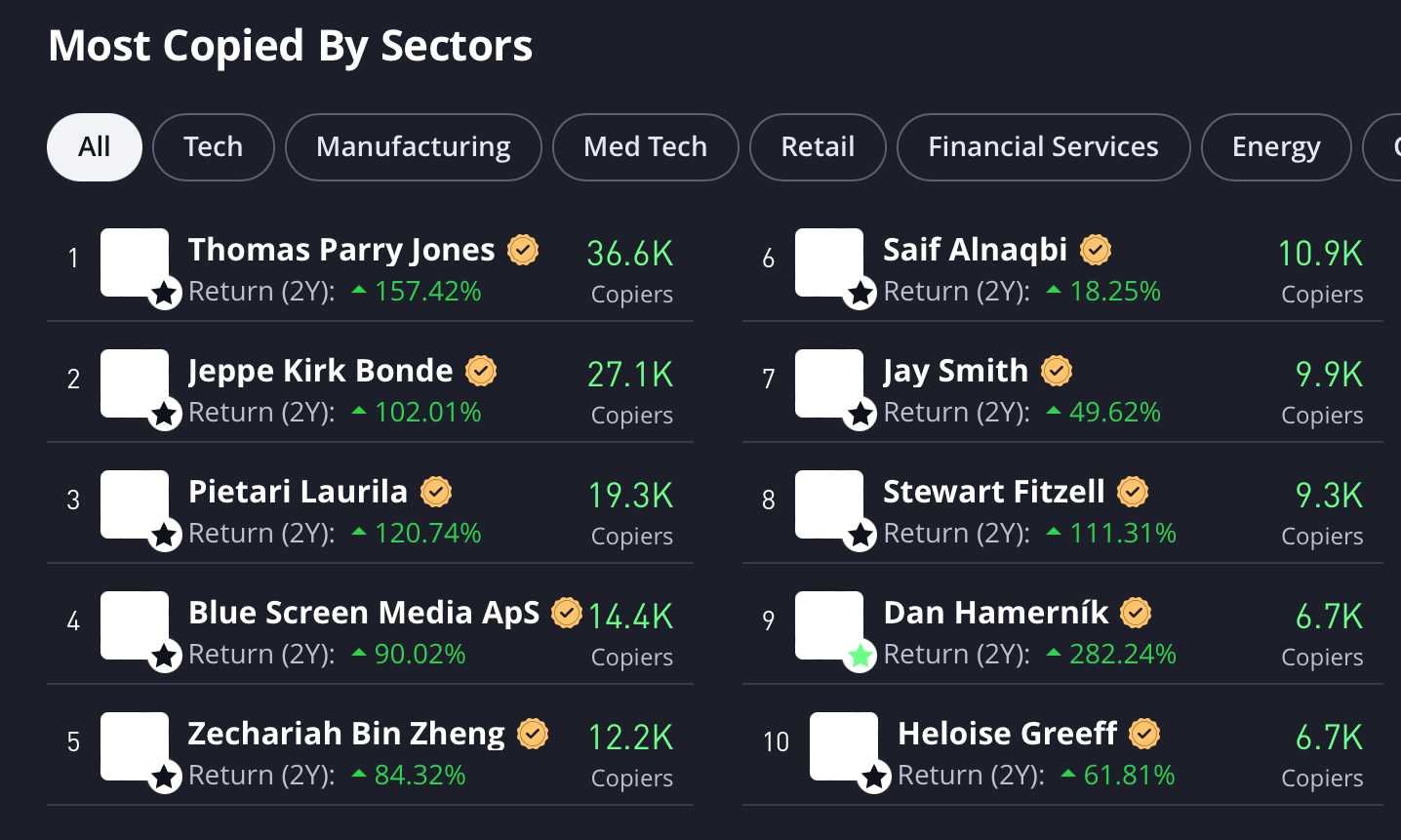Select the Energy sector tab
Screen dimensions: 1401x840
coord(1275,147)
